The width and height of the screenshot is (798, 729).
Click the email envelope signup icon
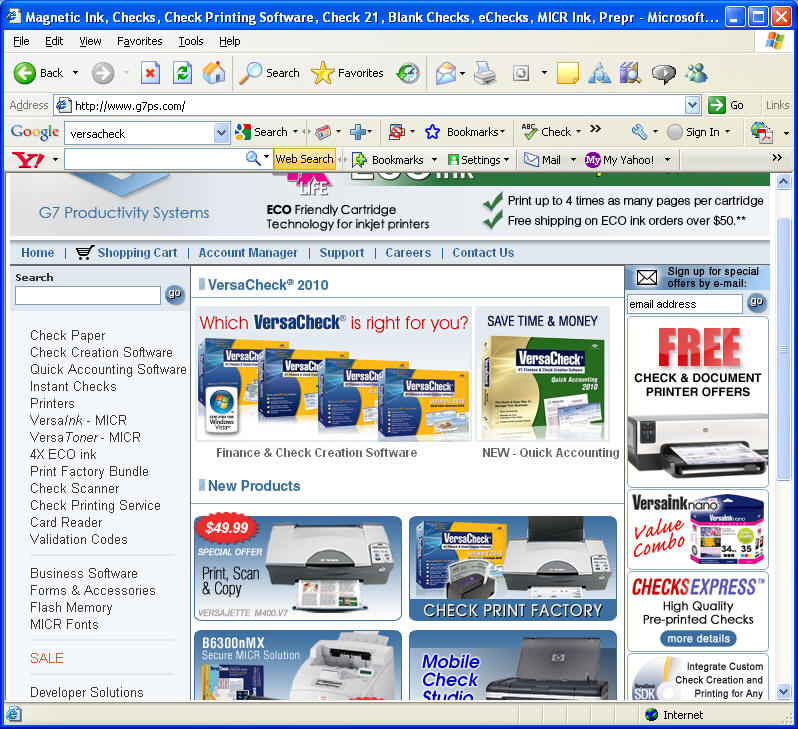tap(647, 277)
